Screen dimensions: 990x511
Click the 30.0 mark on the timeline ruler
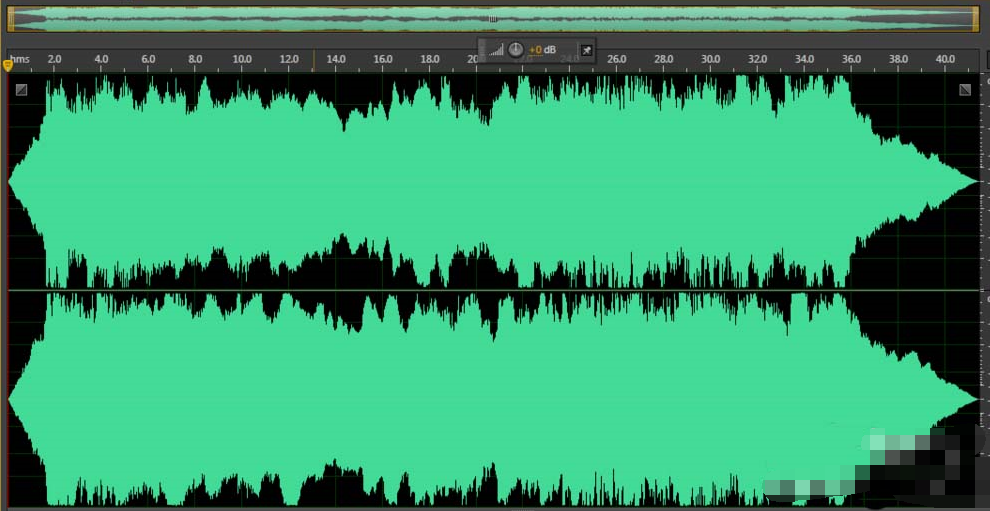710,60
